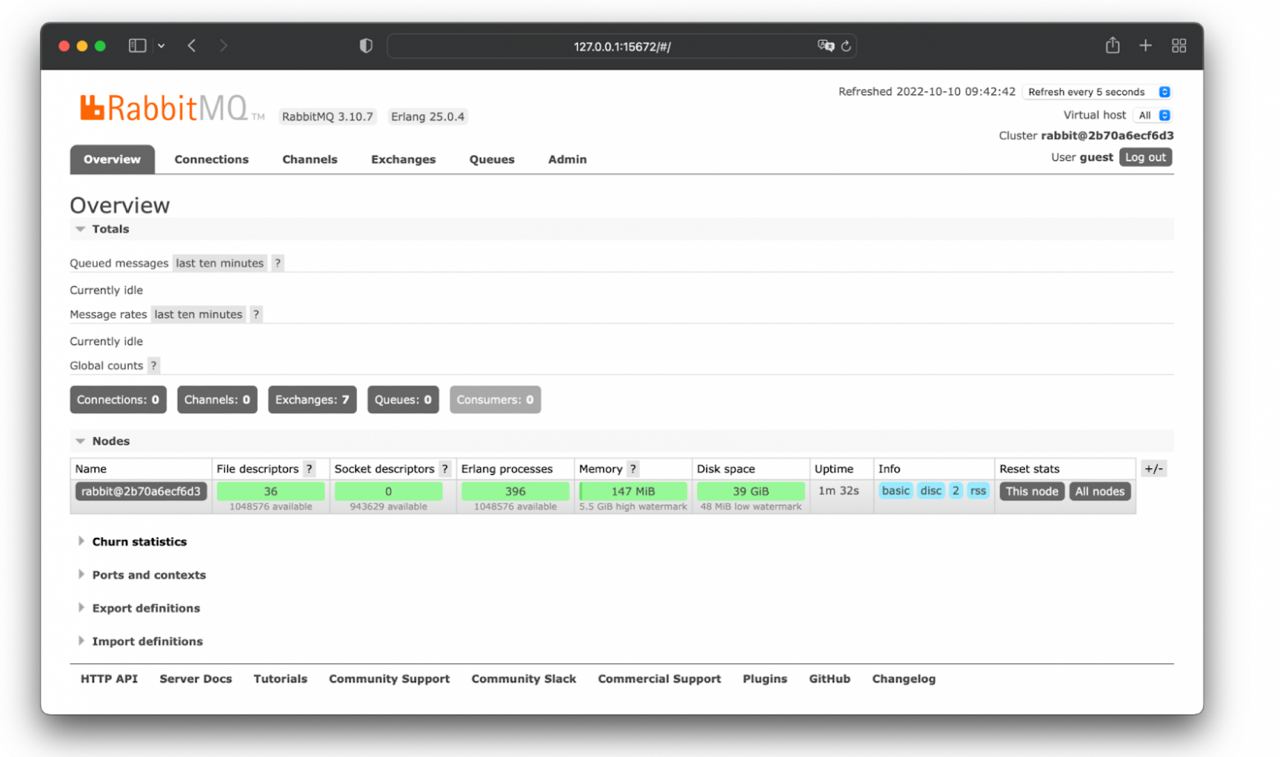Click the Consumers: 0 count button
The height and width of the screenshot is (757, 1280).
pyautogui.click(x=495, y=400)
